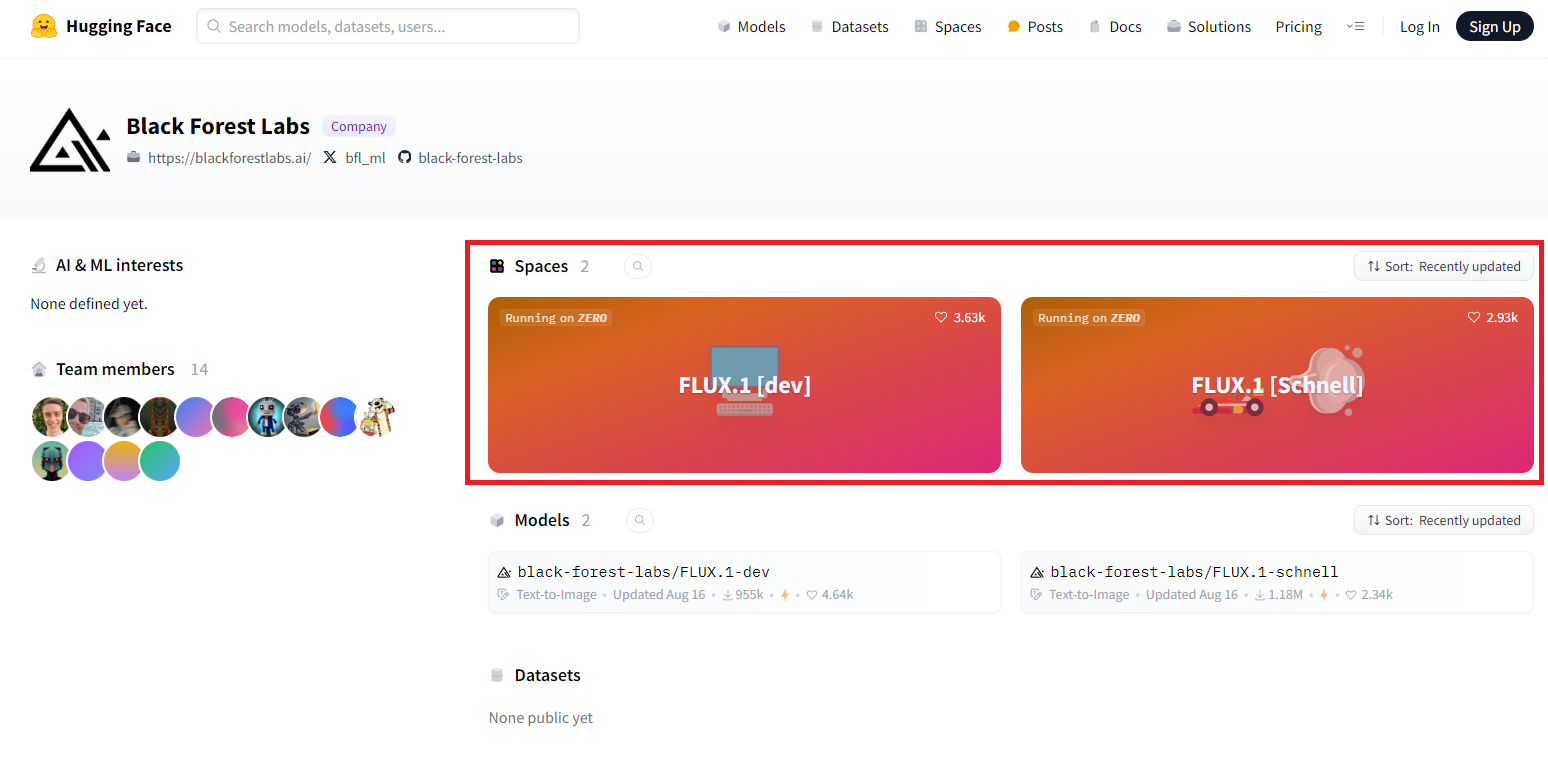This screenshot has width=1548, height=767.
Task: Open Spaces in the top navigation
Action: 947,27
